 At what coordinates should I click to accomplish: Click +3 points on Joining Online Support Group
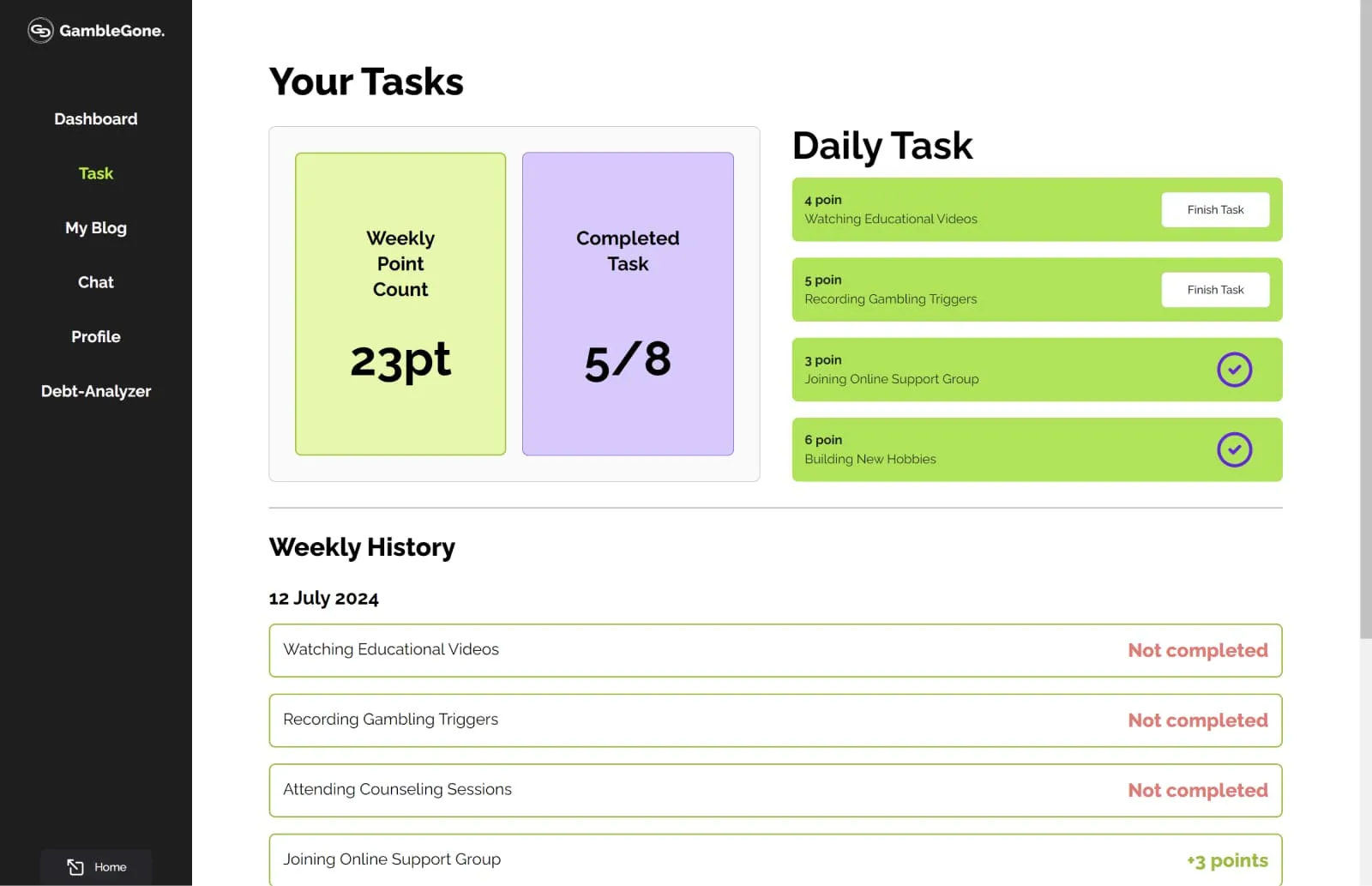point(1226,859)
